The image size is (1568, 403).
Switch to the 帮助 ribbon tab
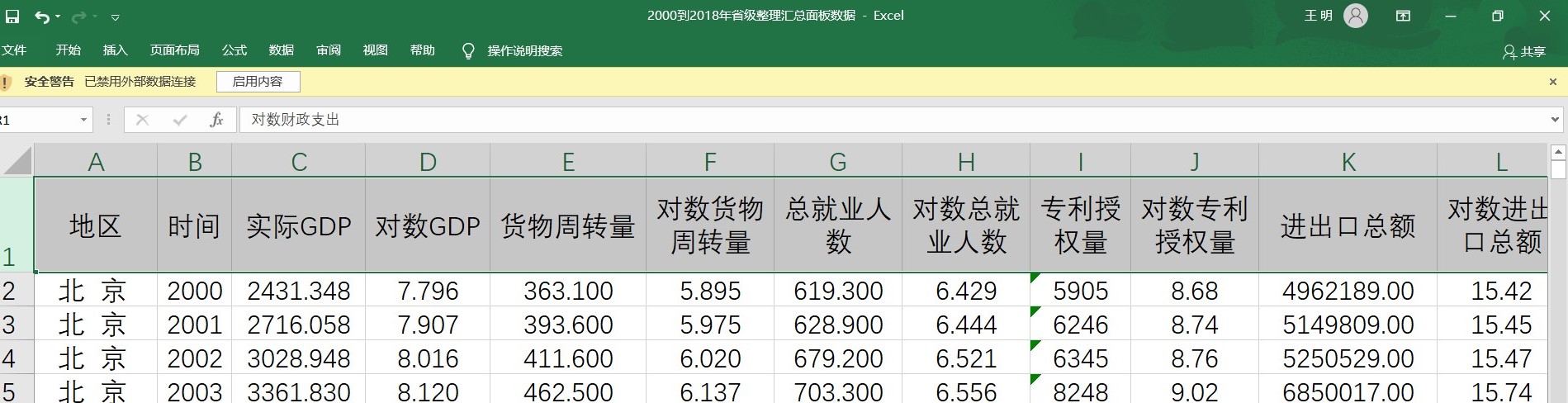coord(423,50)
